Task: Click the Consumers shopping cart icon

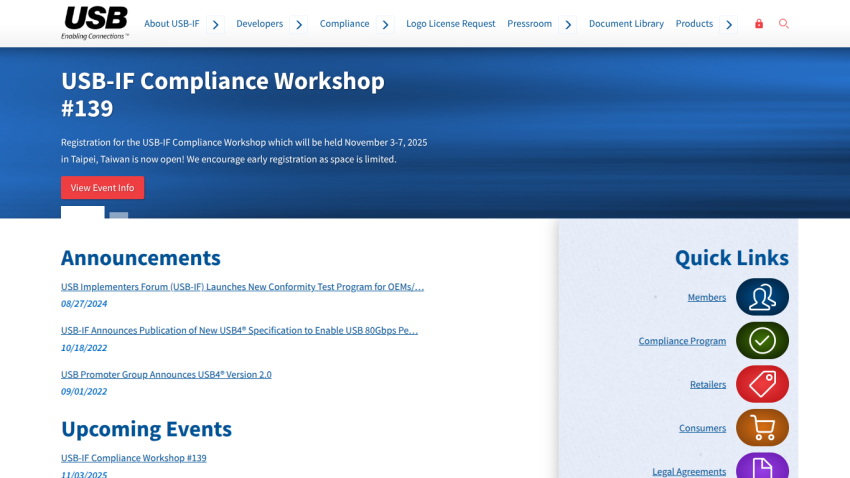Action: [x=762, y=428]
